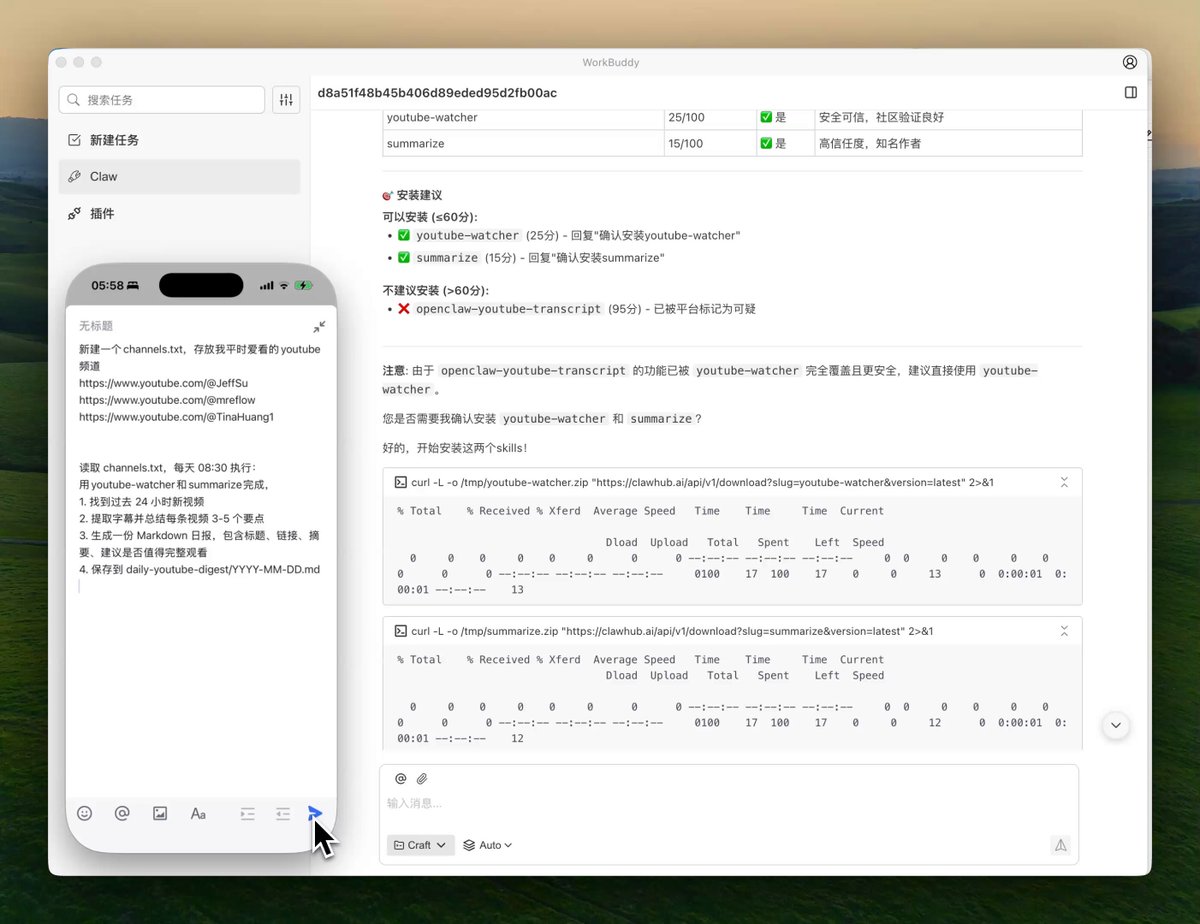Click 新建任务 to create a task
The image size is (1200, 924).
click(179, 140)
